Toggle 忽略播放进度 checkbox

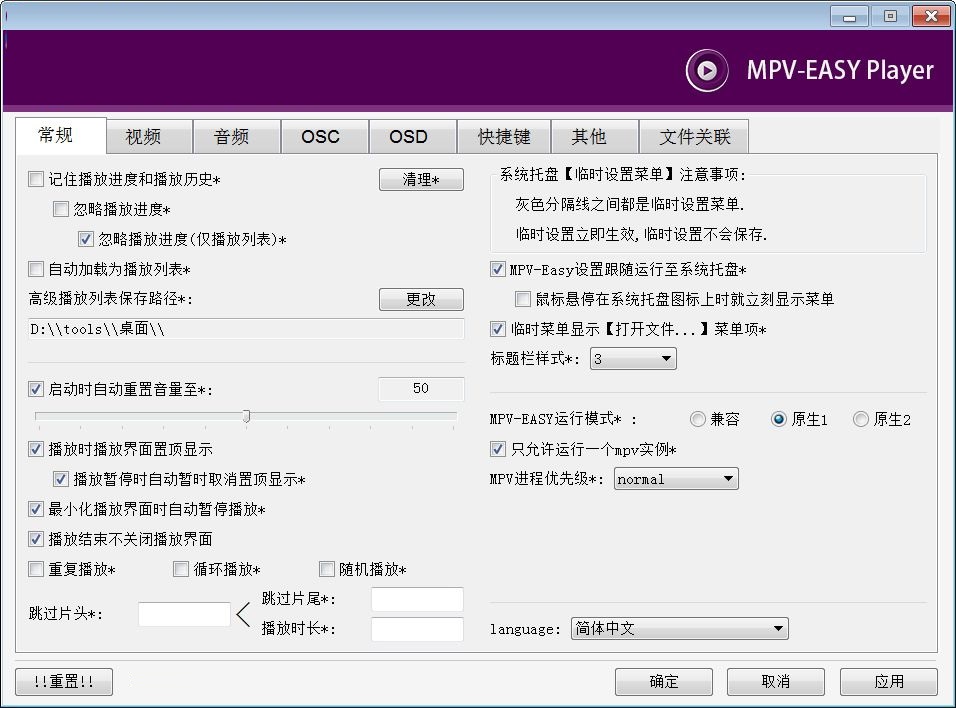point(61,209)
